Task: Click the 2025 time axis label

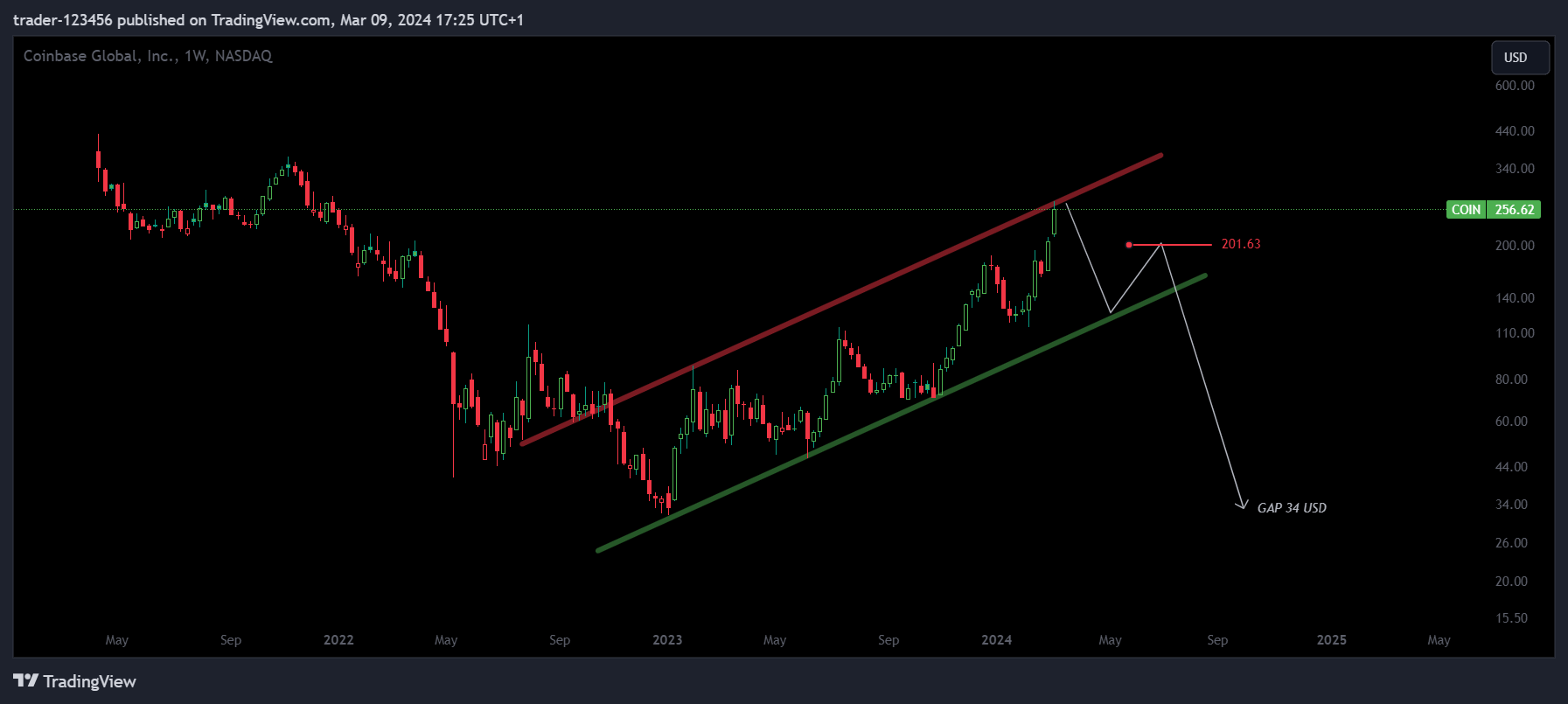Action: [x=1332, y=640]
